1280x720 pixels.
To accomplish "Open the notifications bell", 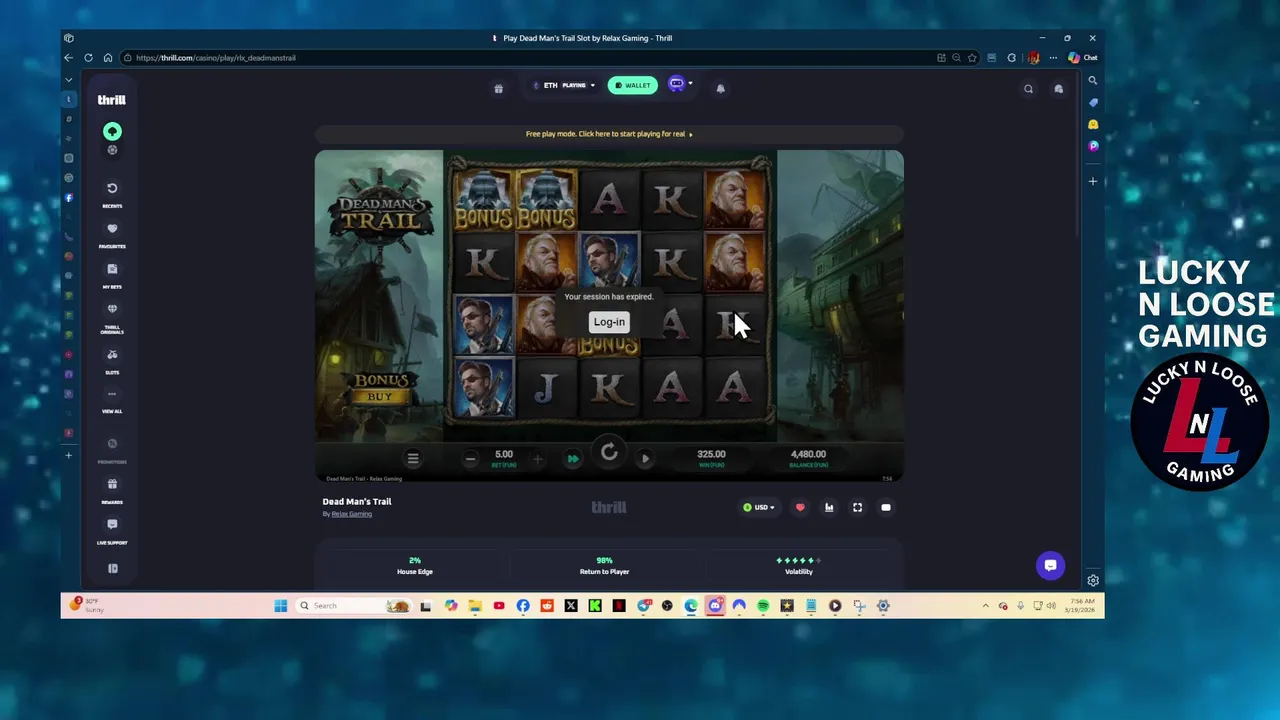I will [720, 88].
